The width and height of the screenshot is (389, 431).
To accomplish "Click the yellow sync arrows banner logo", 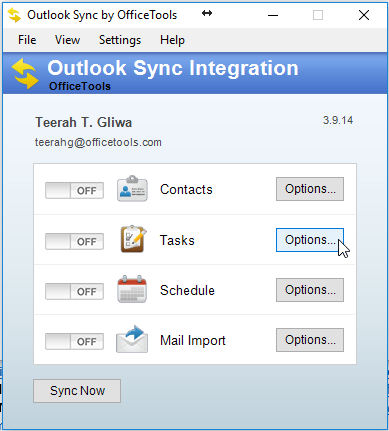I will pos(25,74).
